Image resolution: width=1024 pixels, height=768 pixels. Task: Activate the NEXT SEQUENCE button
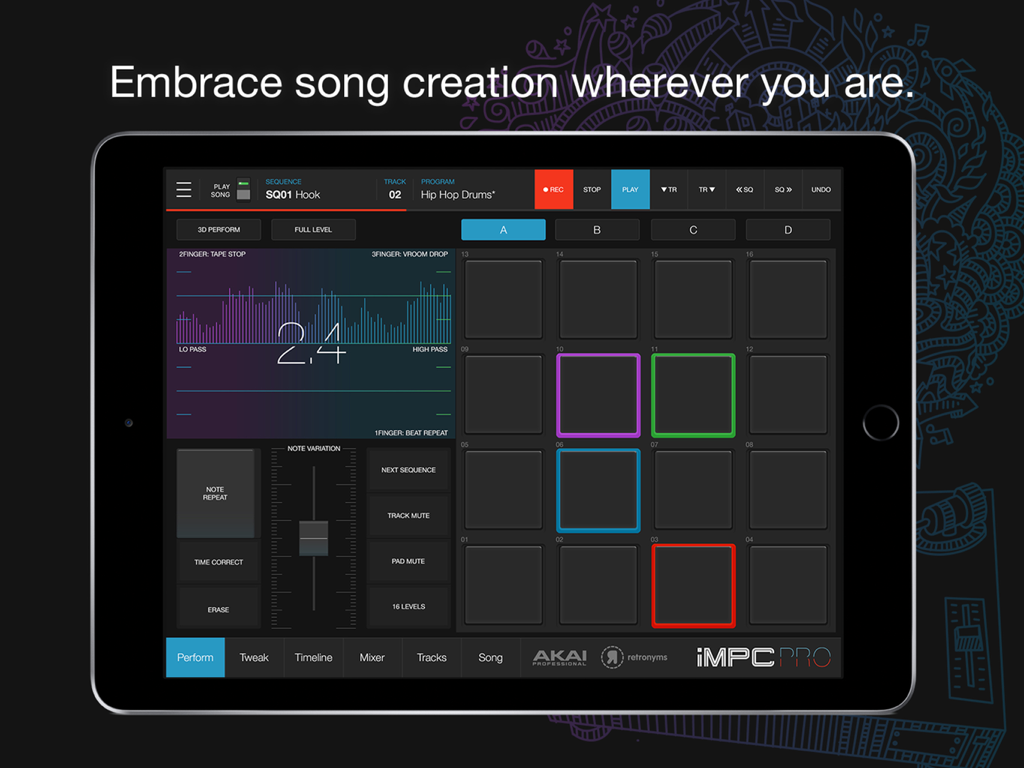[408, 469]
